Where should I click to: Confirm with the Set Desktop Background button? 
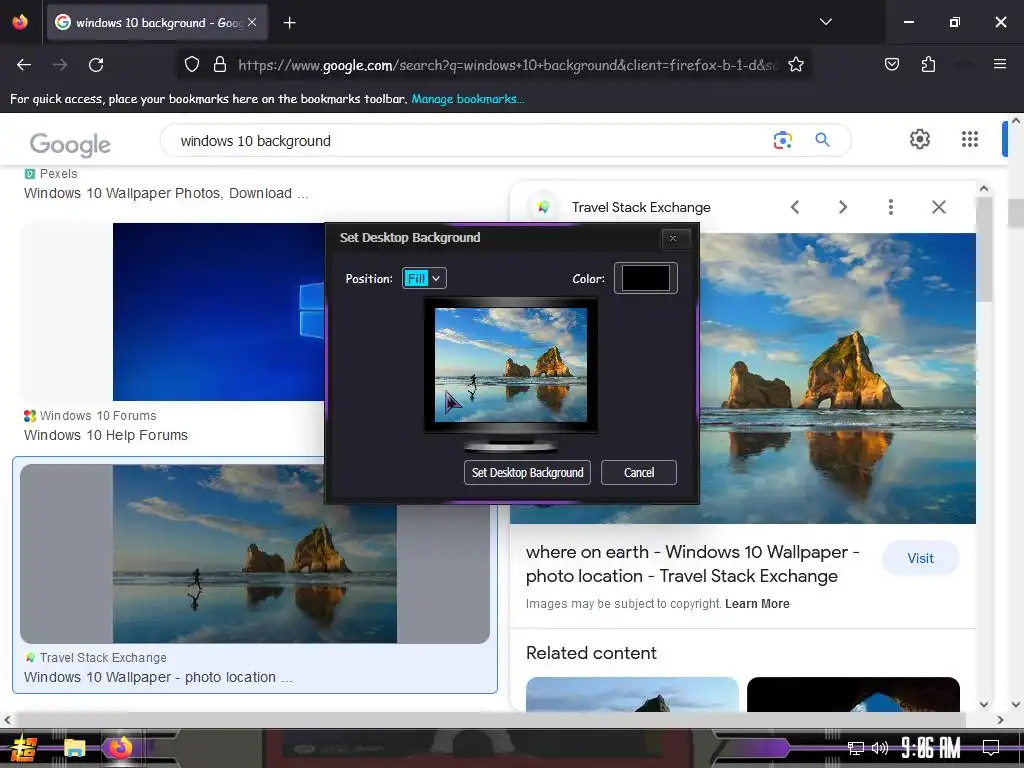[x=527, y=472]
